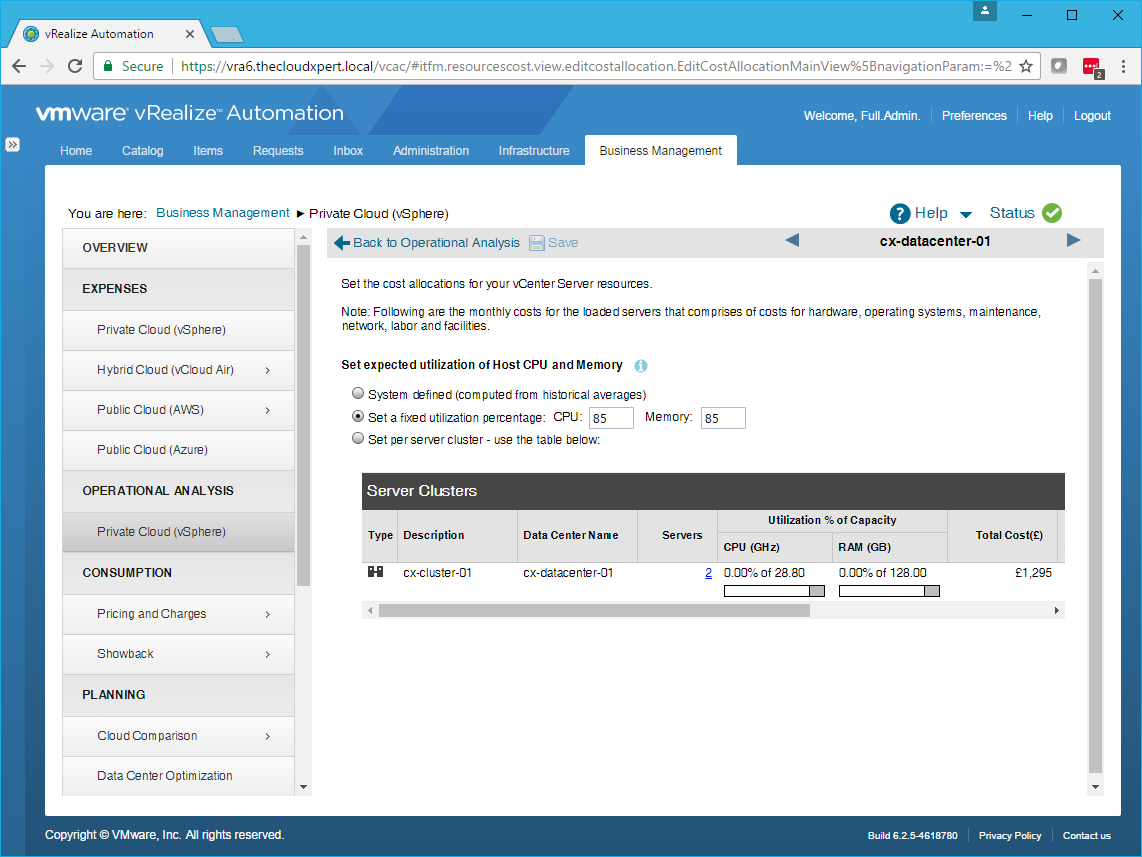
Task: Switch to the Infrastructure tab
Action: pyautogui.click(x=534, y=151)
